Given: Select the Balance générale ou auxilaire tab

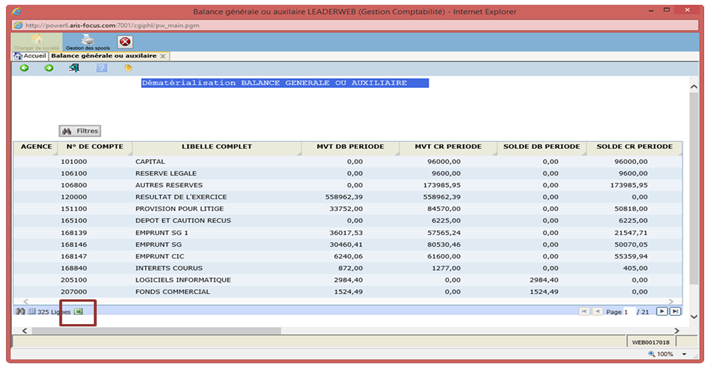Looking at the screenshot, I should [103, 56].
